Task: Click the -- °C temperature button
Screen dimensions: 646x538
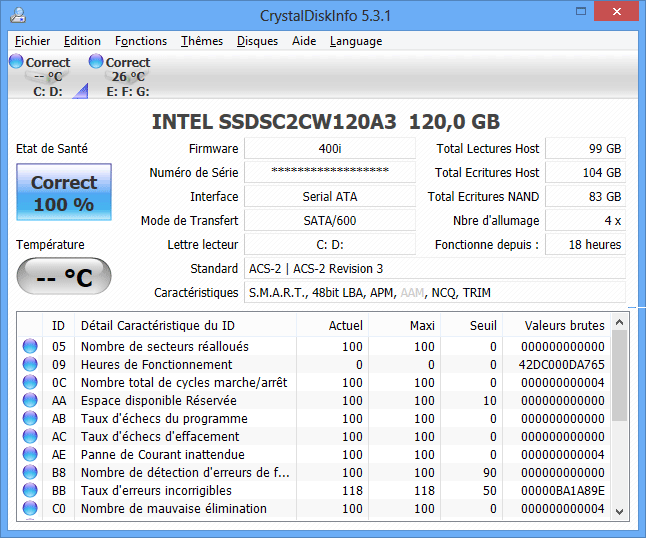Action: click(x=64, y=276)
